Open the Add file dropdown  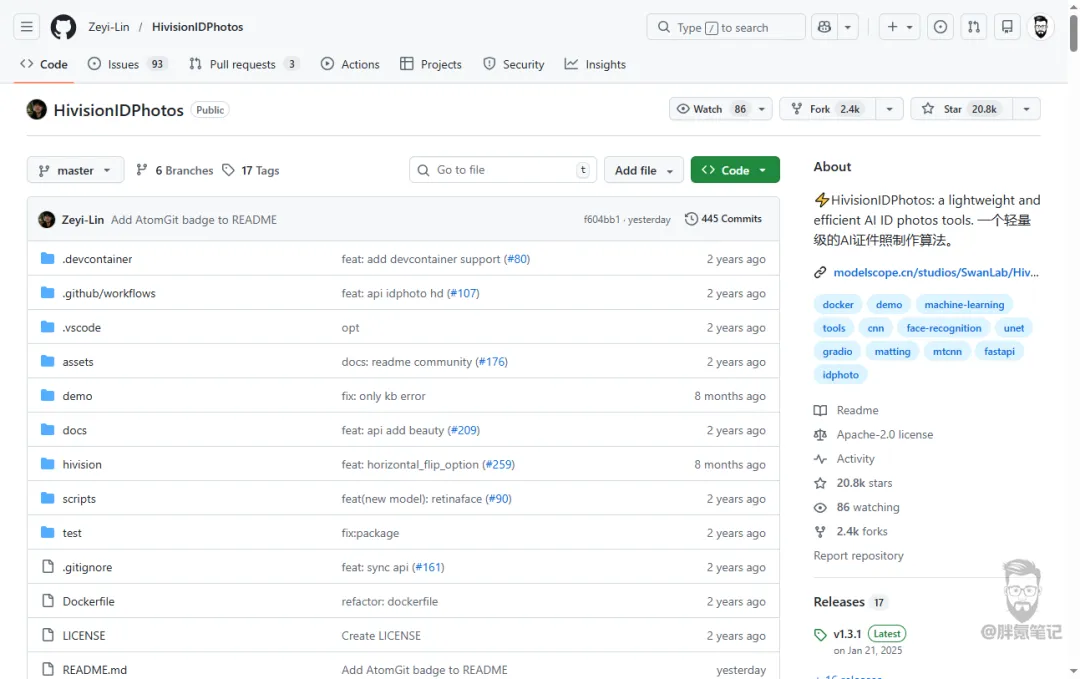643,170
